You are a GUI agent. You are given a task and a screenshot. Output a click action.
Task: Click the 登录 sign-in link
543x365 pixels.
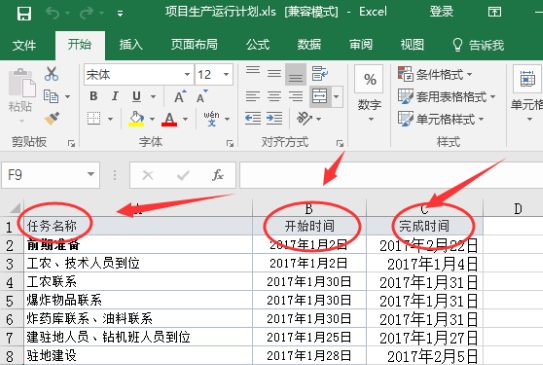click(x=441, y=12)
